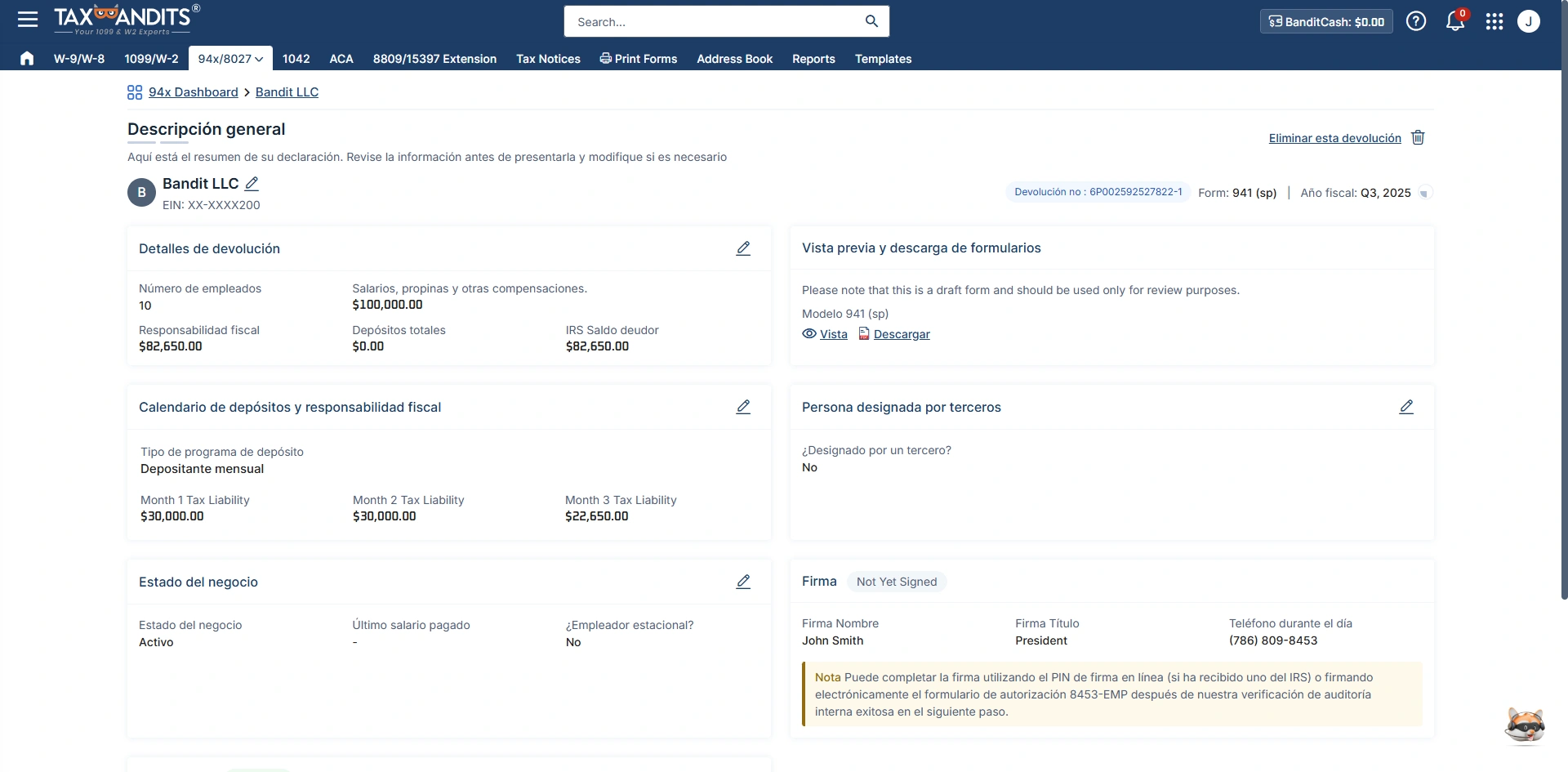Open the Tax Notices menu item
This screenshot has width=1568, height=772.
coord(548,59)
